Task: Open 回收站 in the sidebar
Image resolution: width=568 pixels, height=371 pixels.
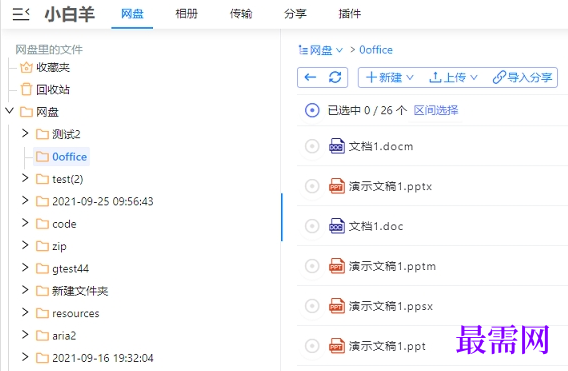Action: 53,89
